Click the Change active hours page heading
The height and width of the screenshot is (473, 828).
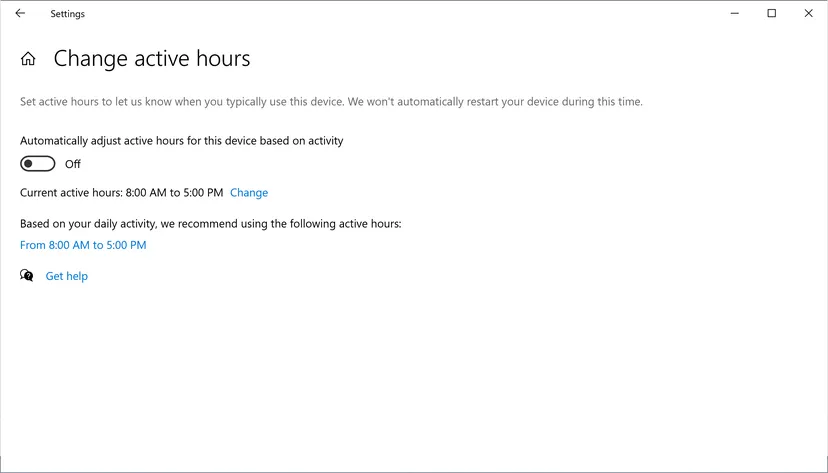click(152, 59)
